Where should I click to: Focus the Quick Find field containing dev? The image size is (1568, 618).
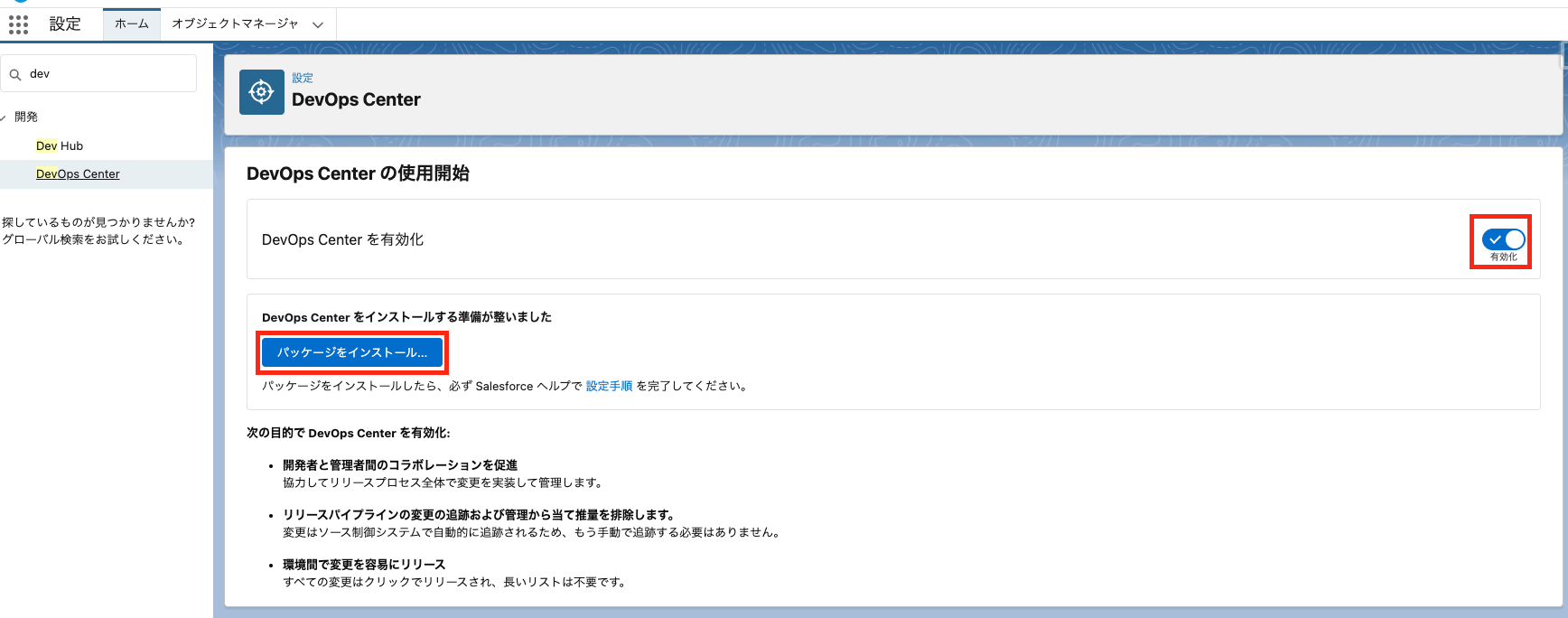click(98, 73)
